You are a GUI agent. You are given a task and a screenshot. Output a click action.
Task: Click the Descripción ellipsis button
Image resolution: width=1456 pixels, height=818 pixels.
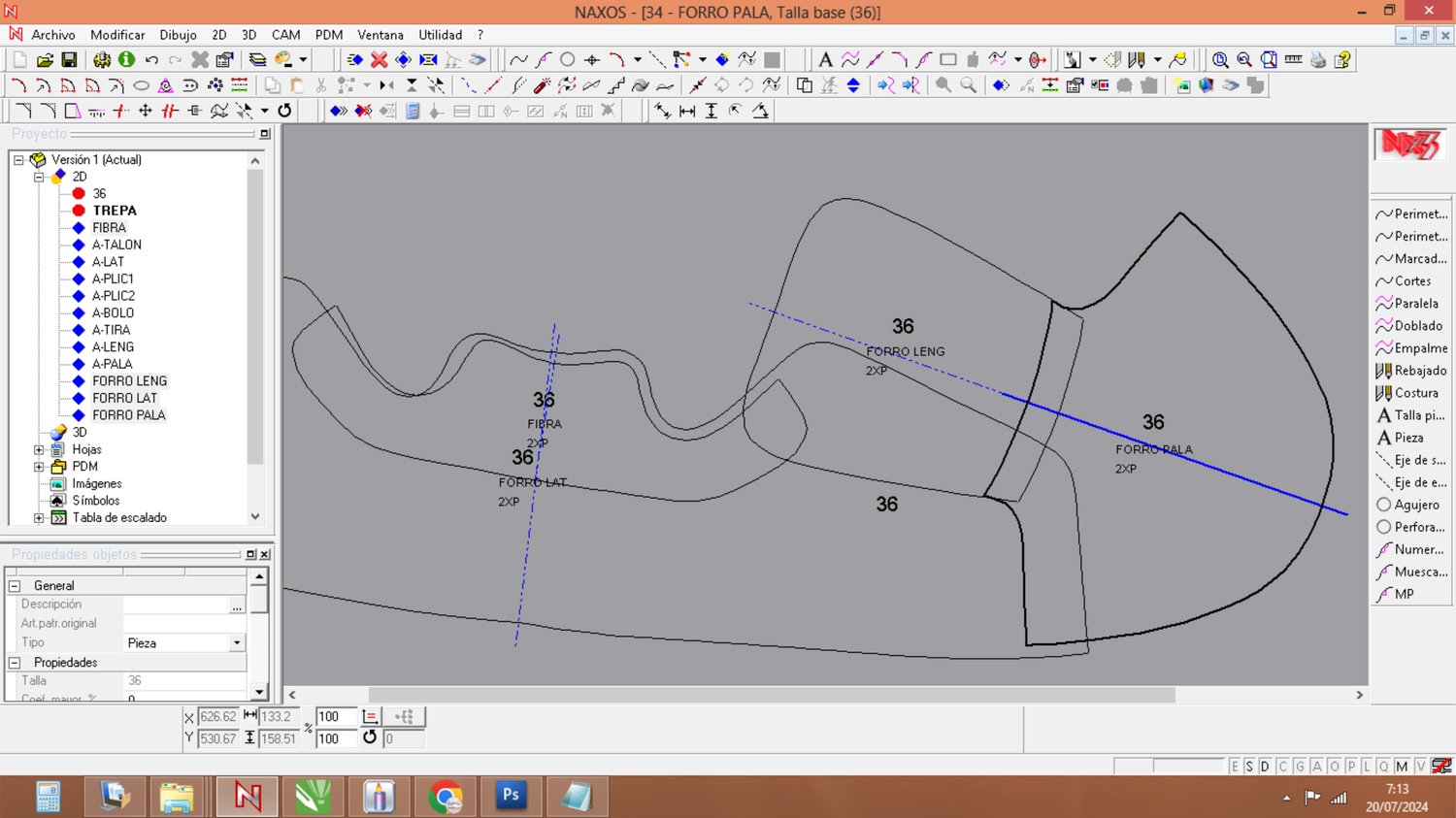coord(237,605)
